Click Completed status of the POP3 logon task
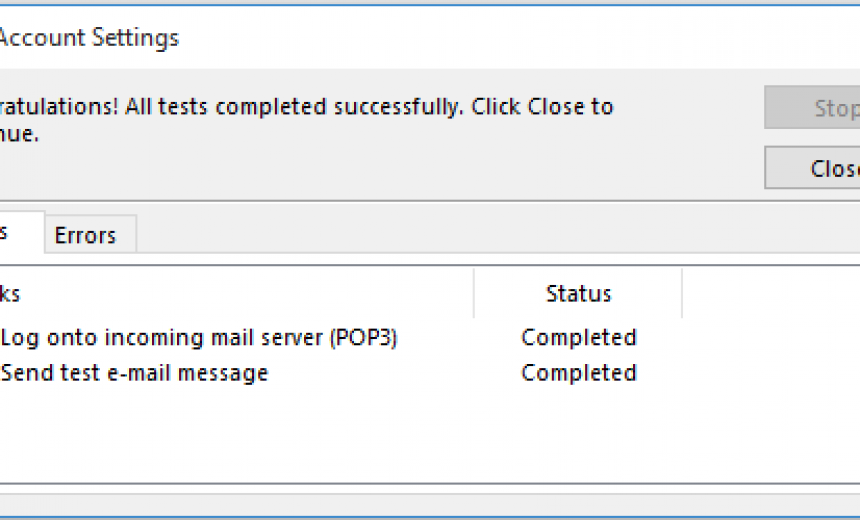This screenshot has width=860, height=520. click(579, 337)
